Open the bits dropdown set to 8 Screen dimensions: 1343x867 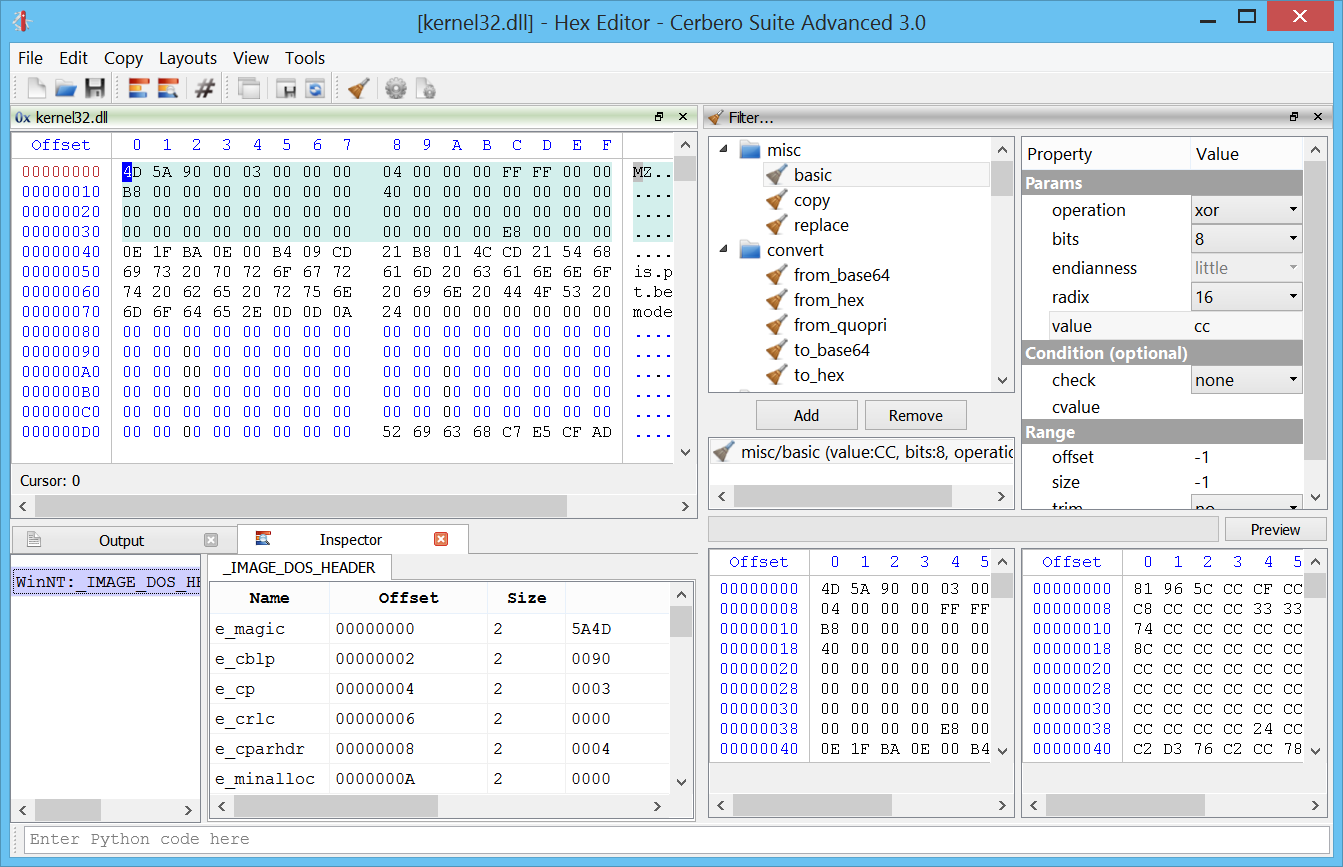pyautogui.click(x=1246, y=239)
